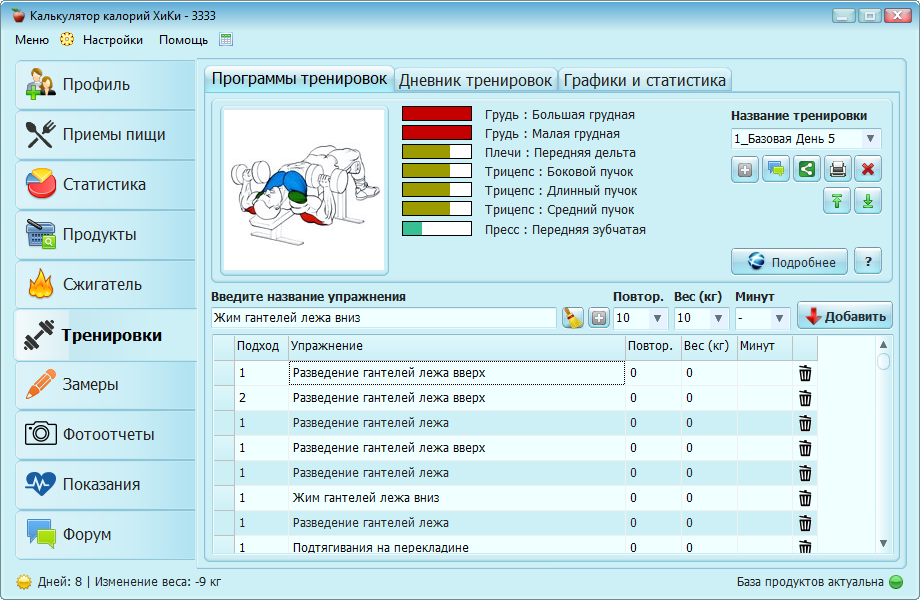The height and width of the screenshot is (600, 920).
Task: Print the current workout program
Action: pyautogui.click(x=838, y=169)
